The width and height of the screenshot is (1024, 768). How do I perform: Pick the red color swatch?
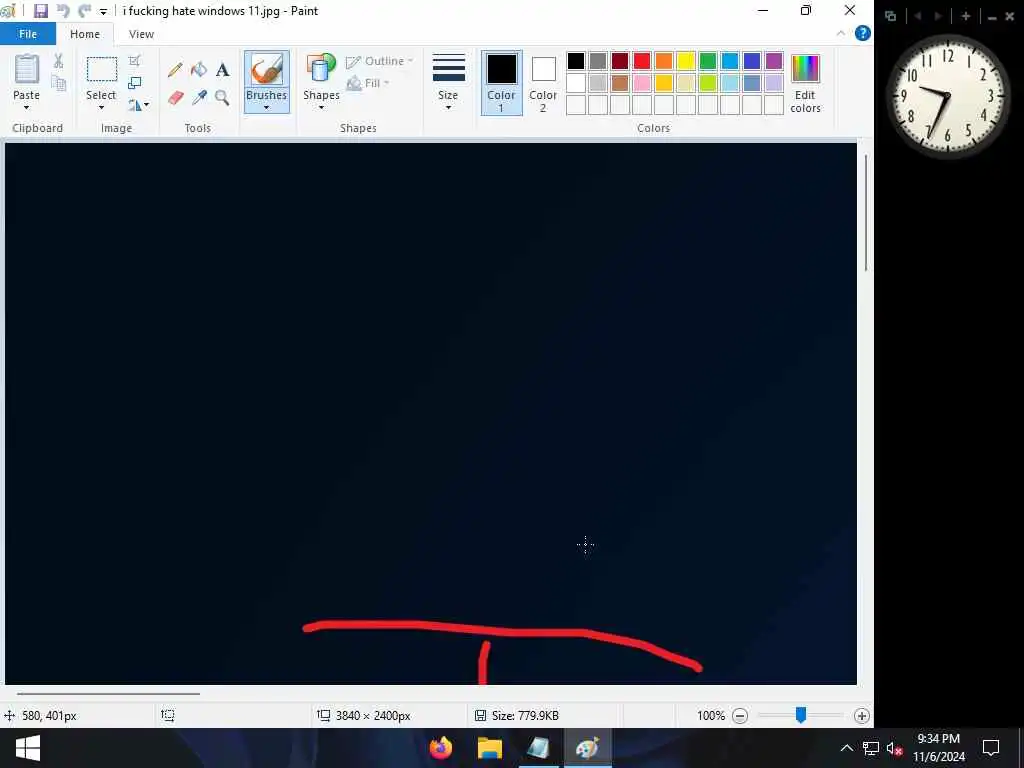click(641, 61)
